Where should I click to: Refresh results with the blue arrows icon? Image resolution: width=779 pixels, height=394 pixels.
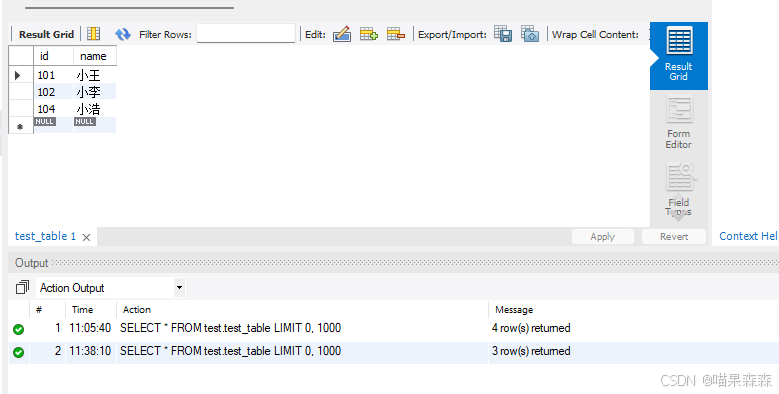click(123, 34)
